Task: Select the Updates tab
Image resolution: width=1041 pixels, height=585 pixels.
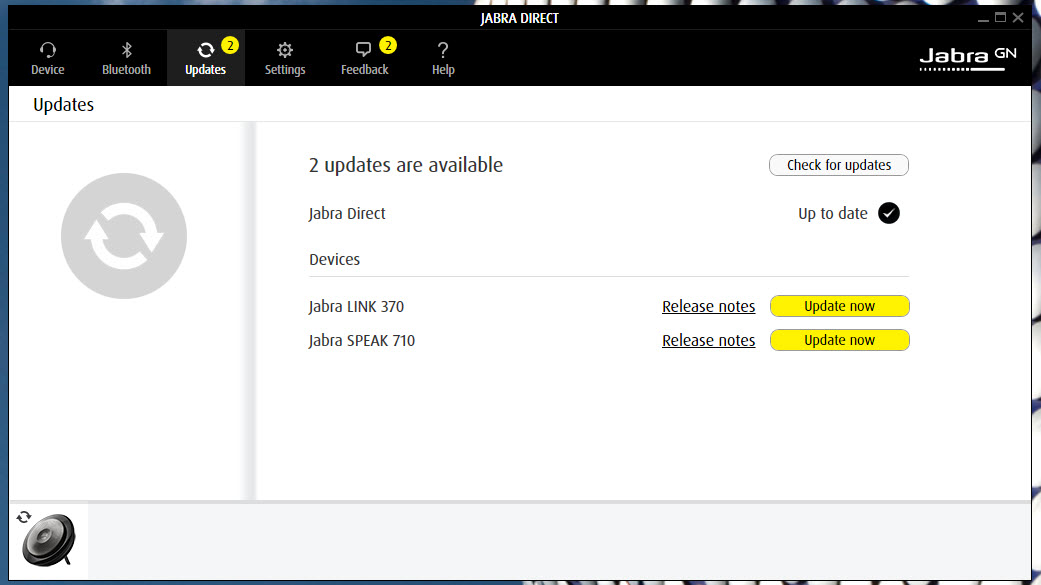Action: [206, 58]
